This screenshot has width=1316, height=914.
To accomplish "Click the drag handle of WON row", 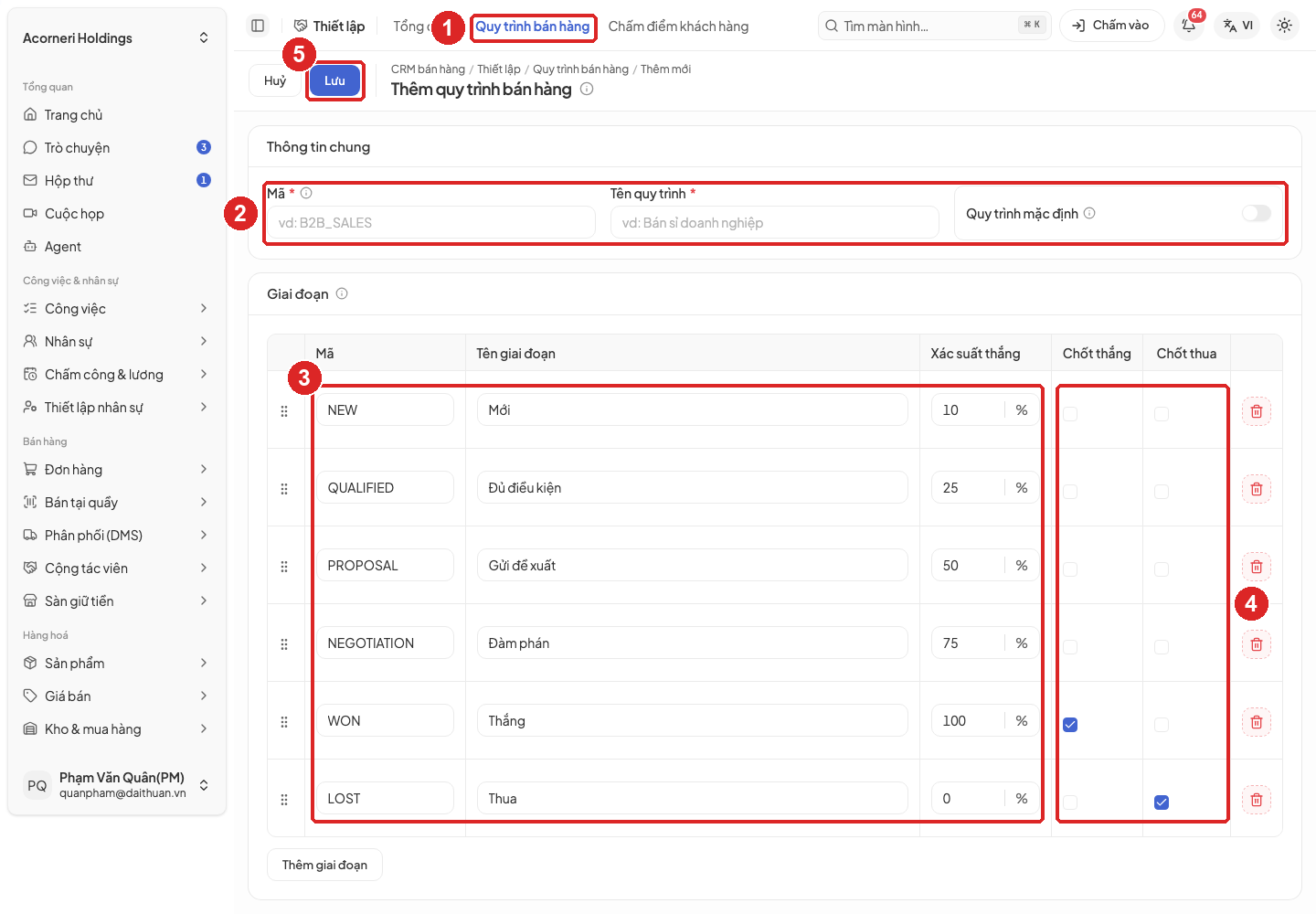I will click(x=284, y=722).
